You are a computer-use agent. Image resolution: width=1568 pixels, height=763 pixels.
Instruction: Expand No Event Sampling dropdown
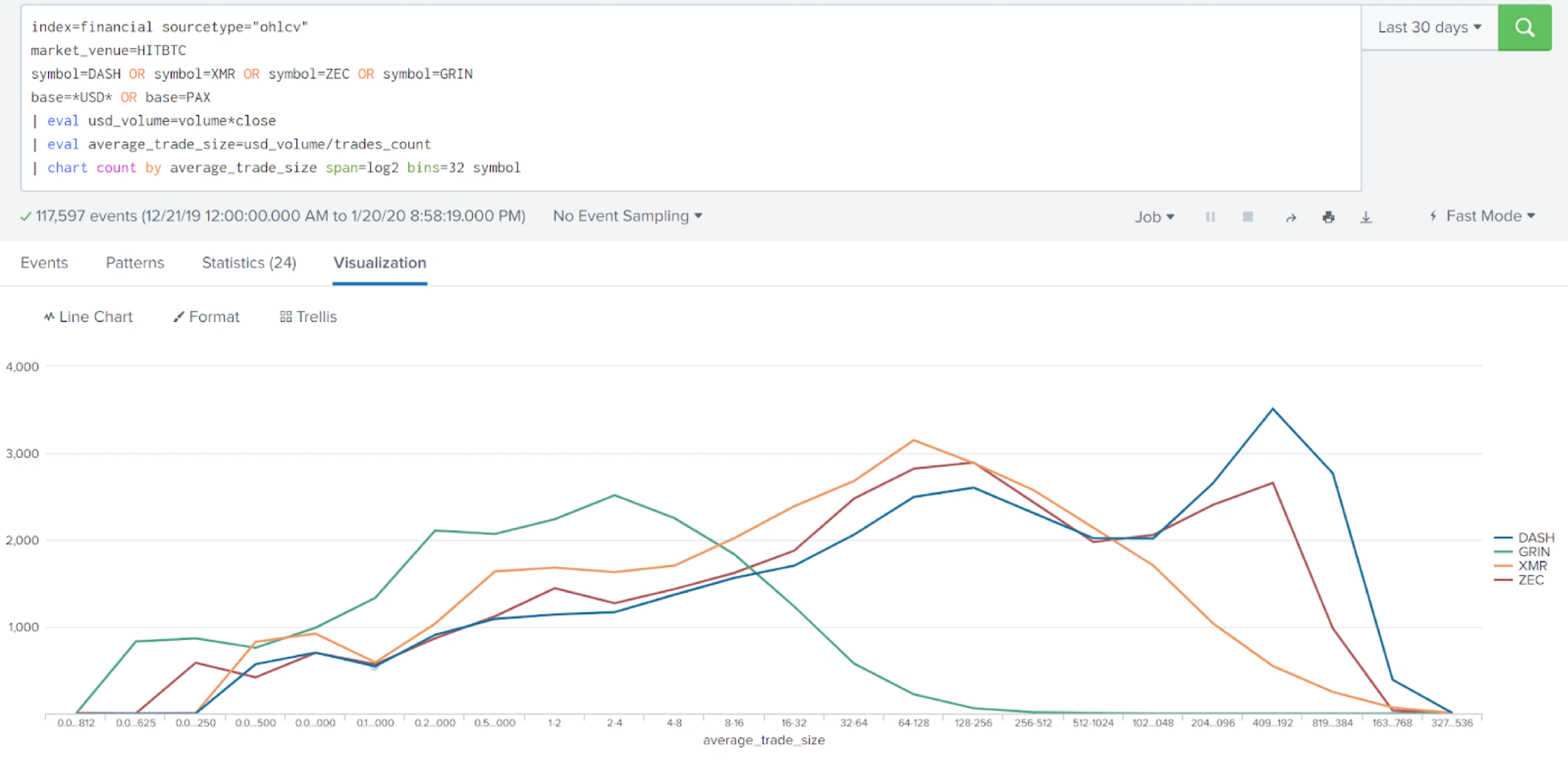pyautogui.click(x=627, y=216)
